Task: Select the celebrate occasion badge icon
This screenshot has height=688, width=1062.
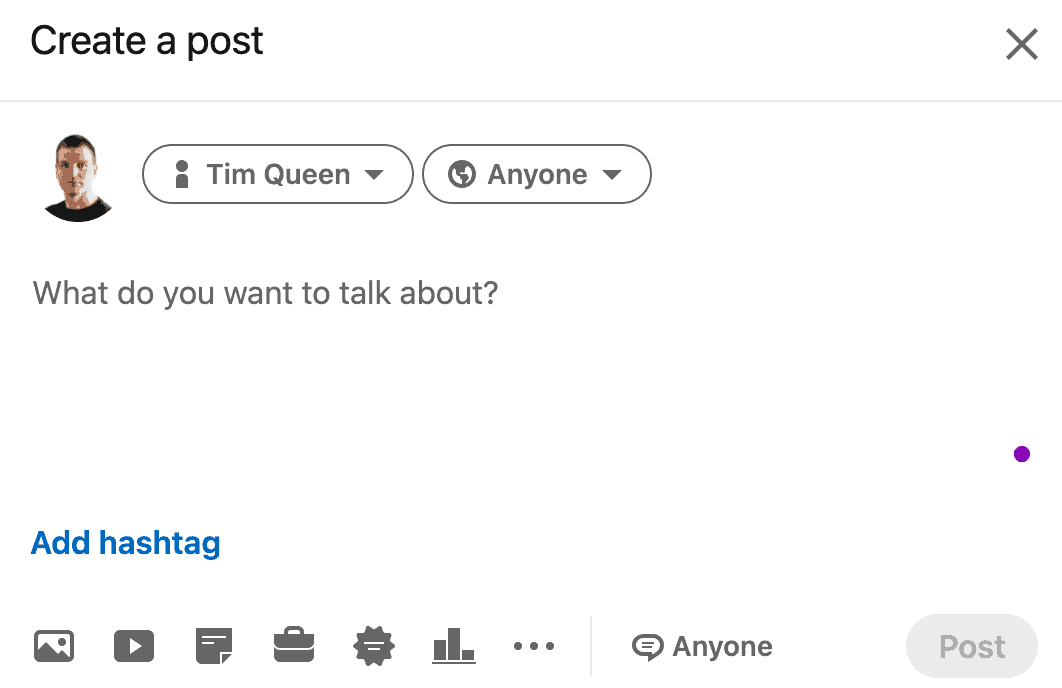Action: click(374, 647)
